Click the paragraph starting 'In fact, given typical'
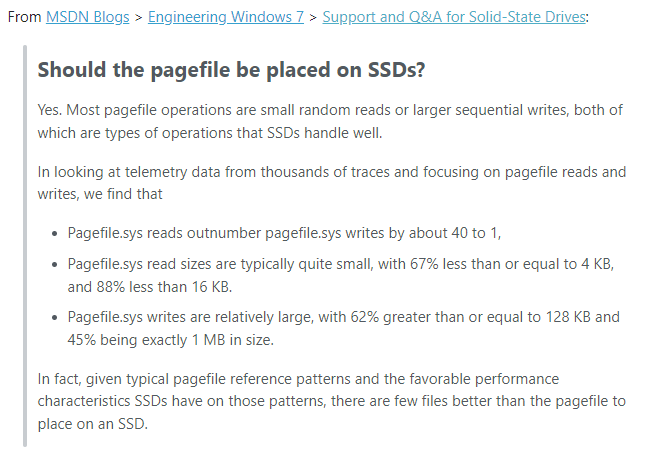 pyautogui.click(x=331, y=401)
